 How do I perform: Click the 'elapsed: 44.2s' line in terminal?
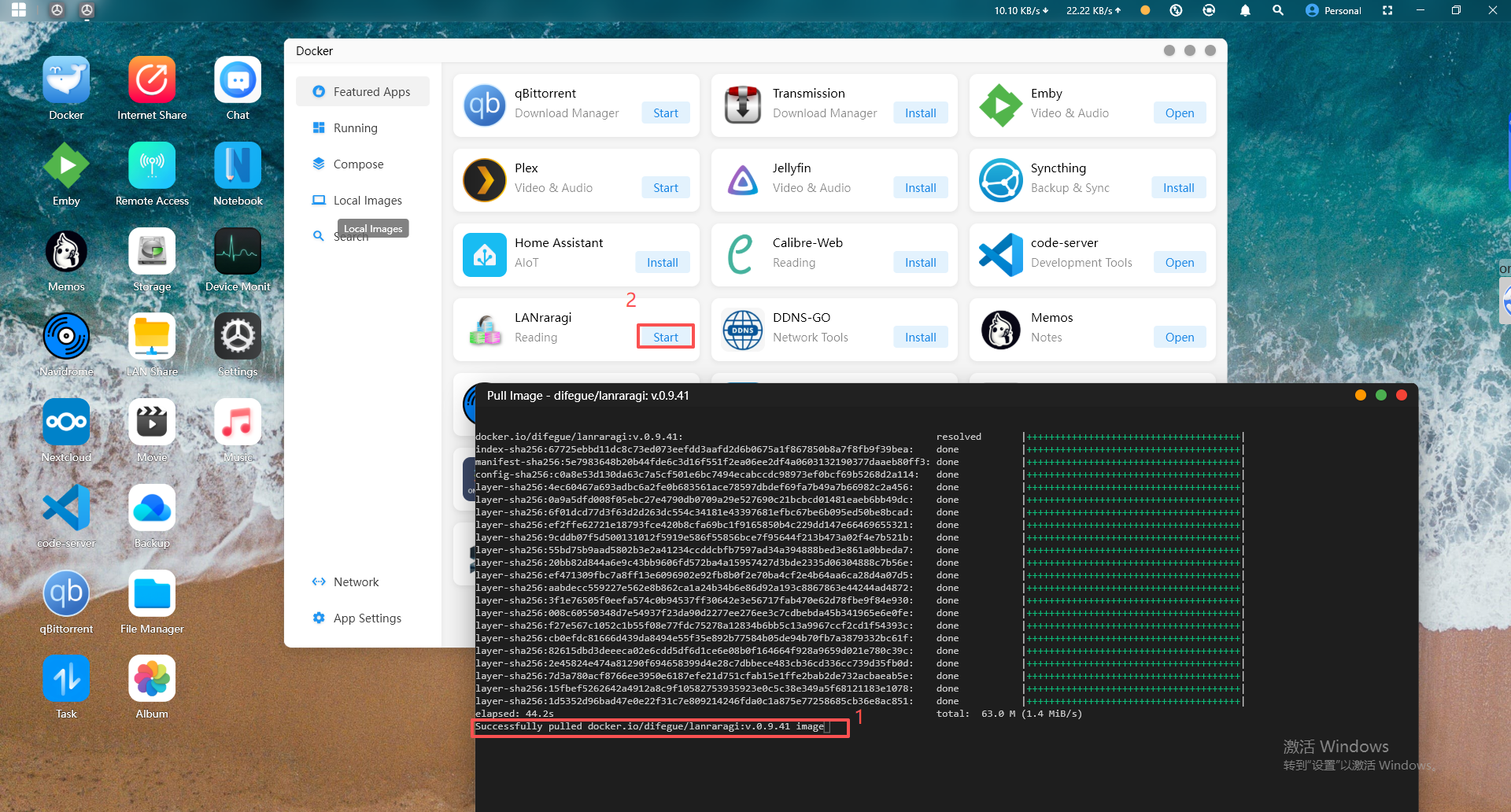[x=515, y=714]
